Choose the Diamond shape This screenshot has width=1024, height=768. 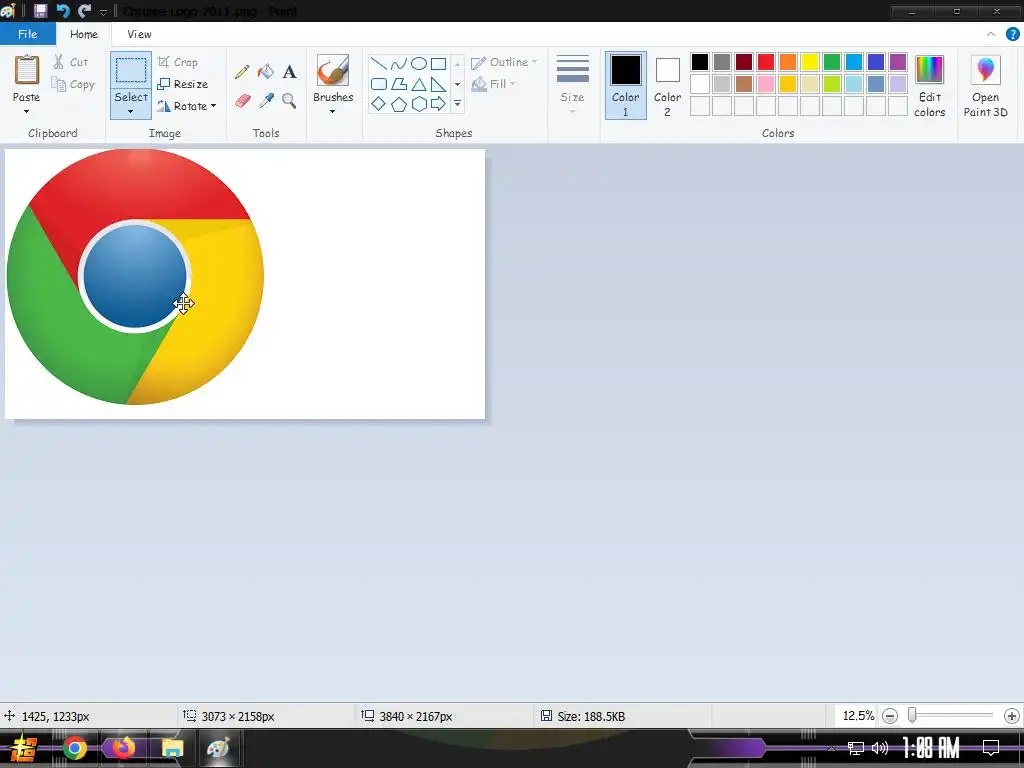coord(379,104)
